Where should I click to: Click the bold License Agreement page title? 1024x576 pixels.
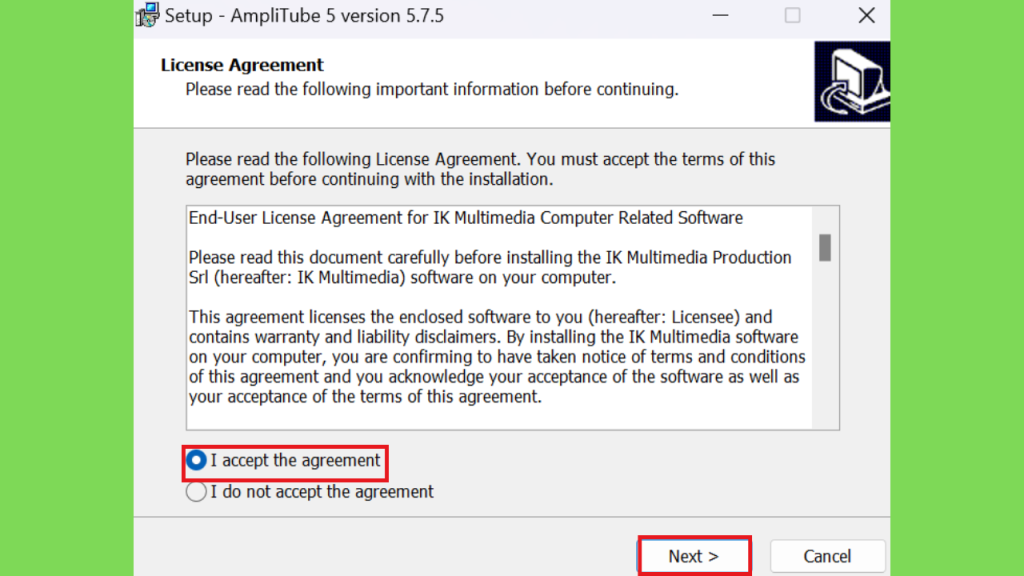pyautogui.click(x=242, y=65)
